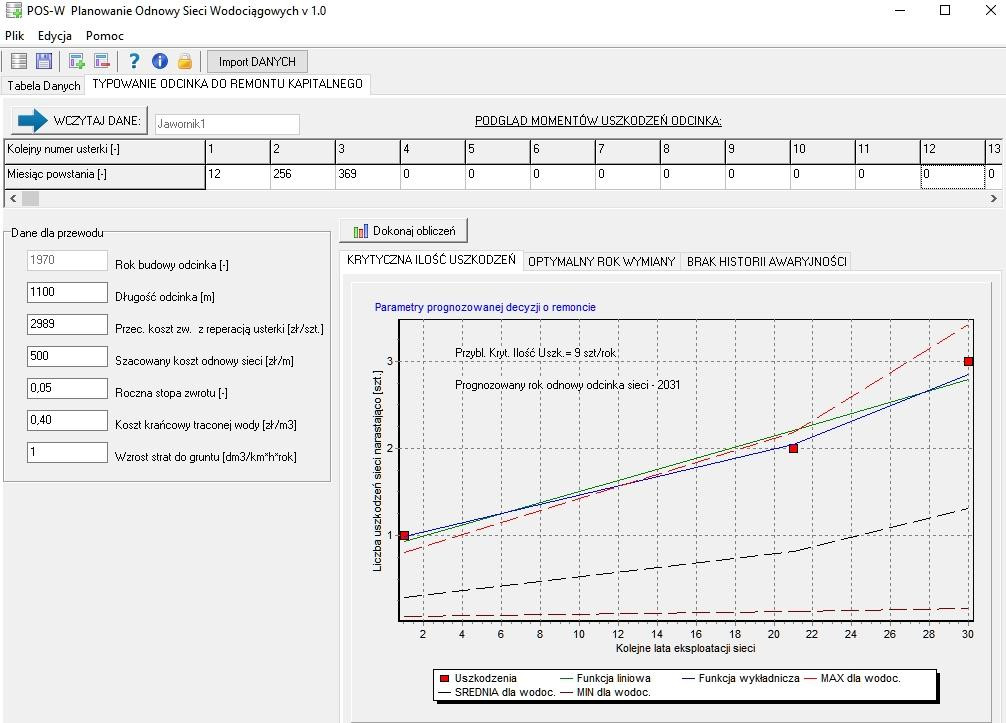Screen dimensions: 1006x723
Task: Maximize the POS-W window
Action: pos(944,10)
